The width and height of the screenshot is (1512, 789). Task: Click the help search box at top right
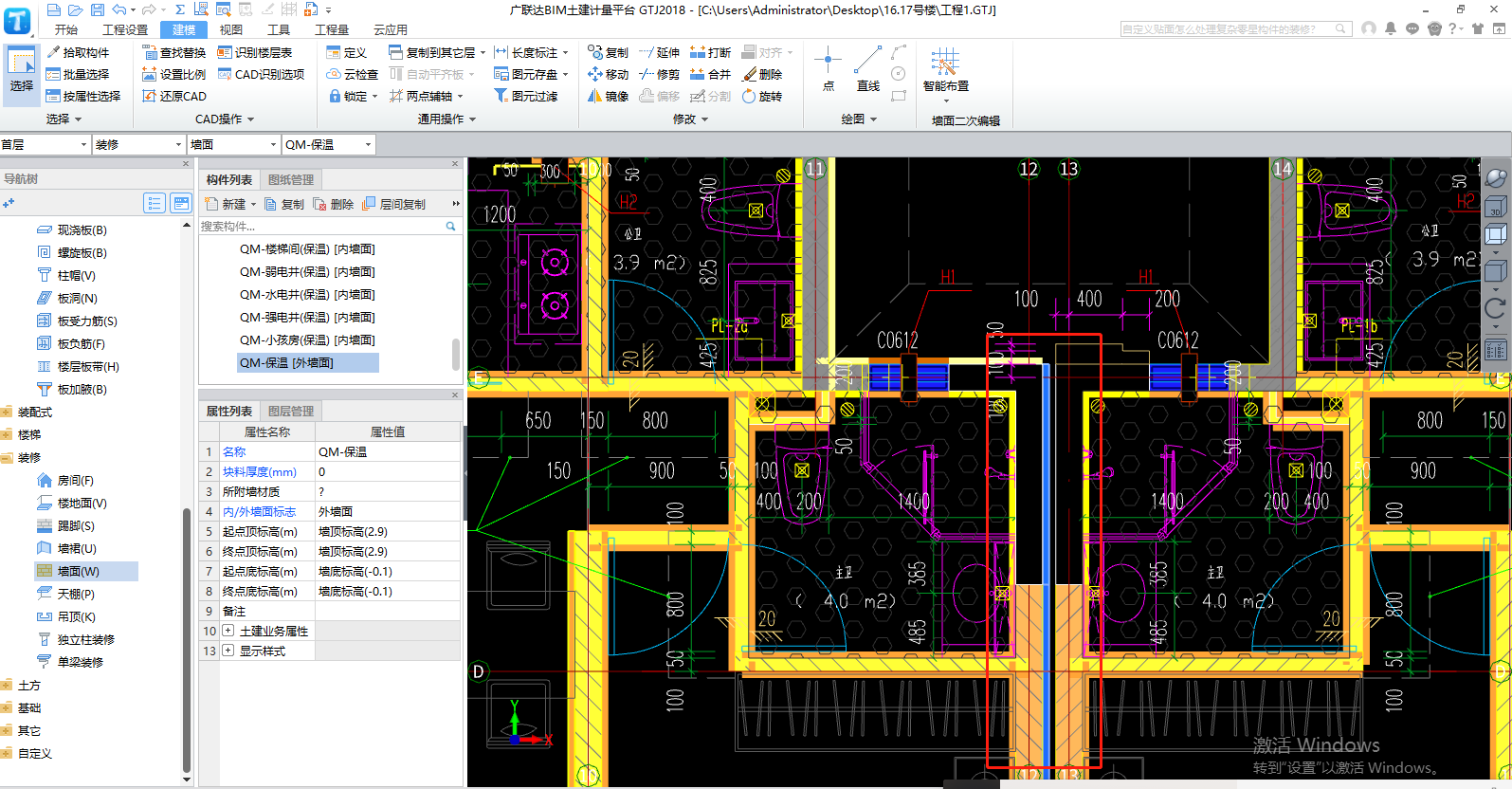click(1234, 28)
